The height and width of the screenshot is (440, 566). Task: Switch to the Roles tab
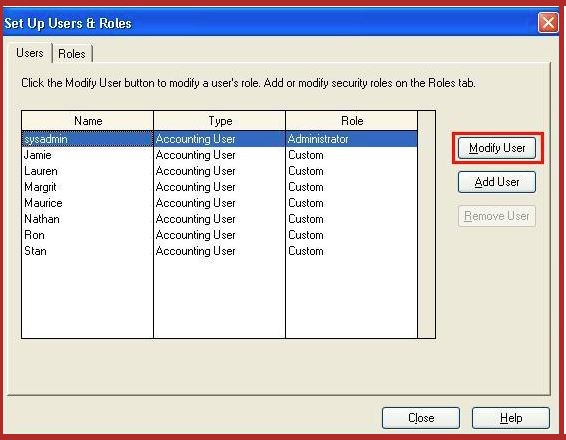(72, 54)
